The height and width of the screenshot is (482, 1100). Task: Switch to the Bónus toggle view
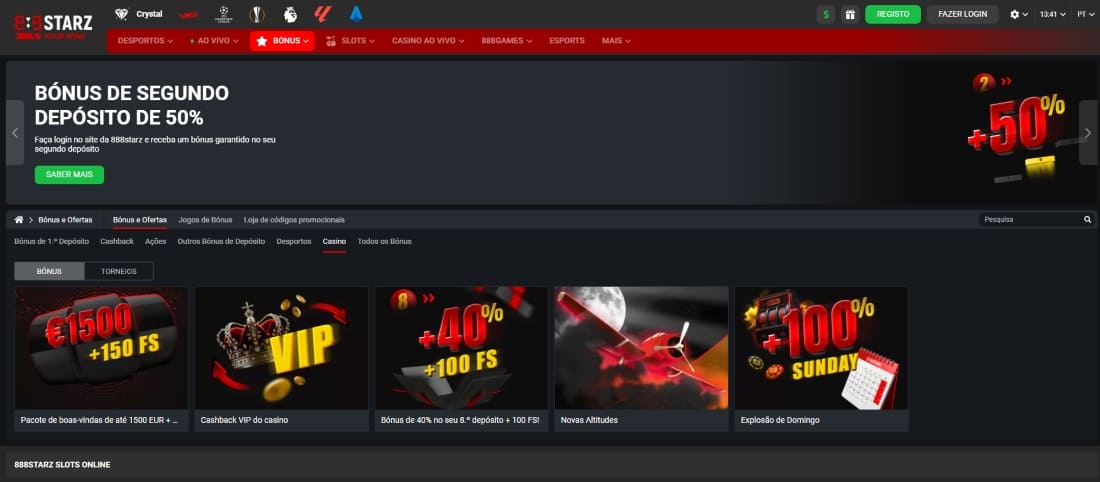coord(49,271)
